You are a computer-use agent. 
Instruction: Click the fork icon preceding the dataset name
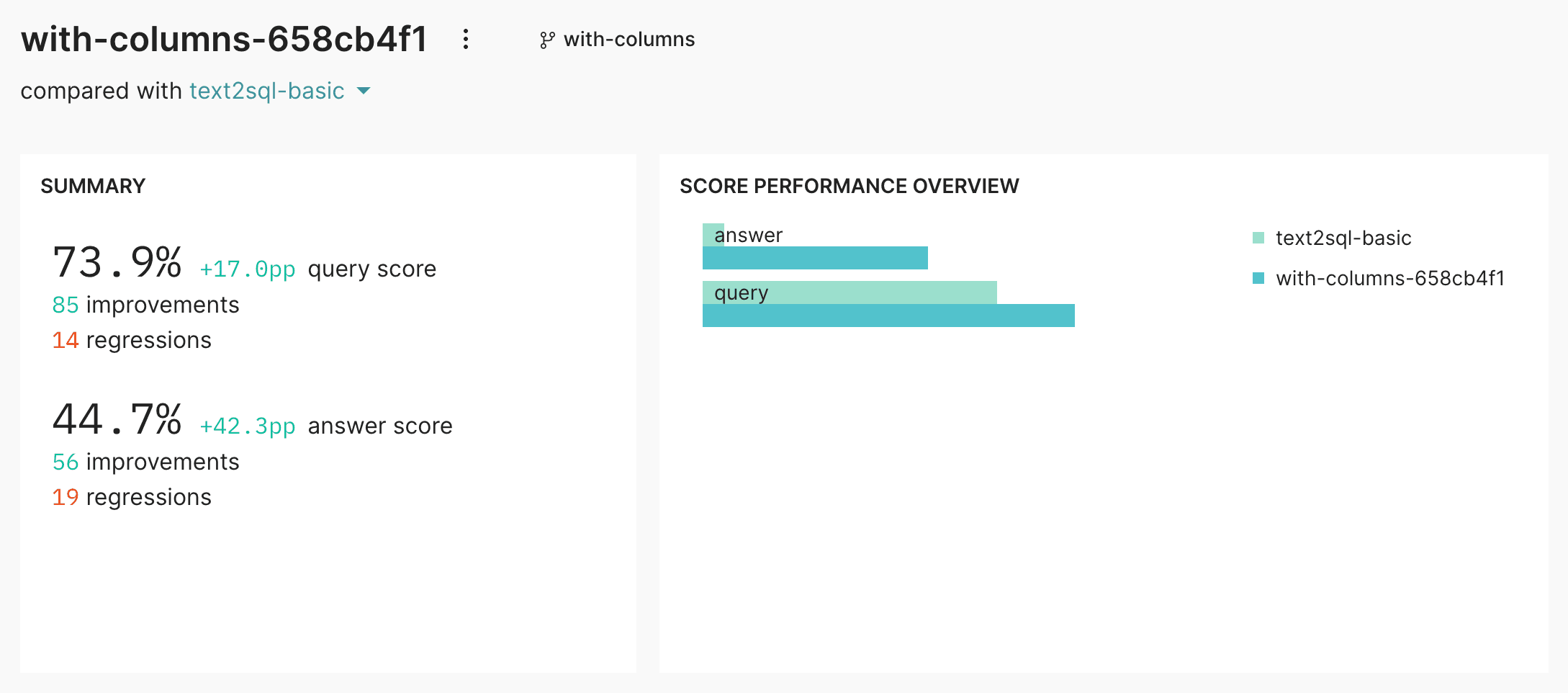546,40
